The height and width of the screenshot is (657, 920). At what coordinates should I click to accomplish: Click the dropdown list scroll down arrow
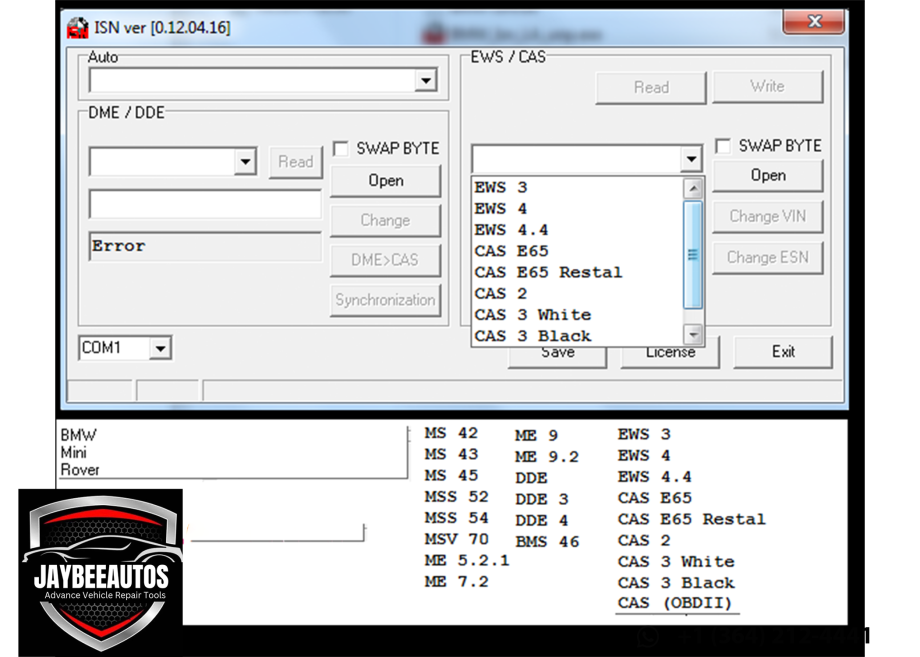(693, 335)
